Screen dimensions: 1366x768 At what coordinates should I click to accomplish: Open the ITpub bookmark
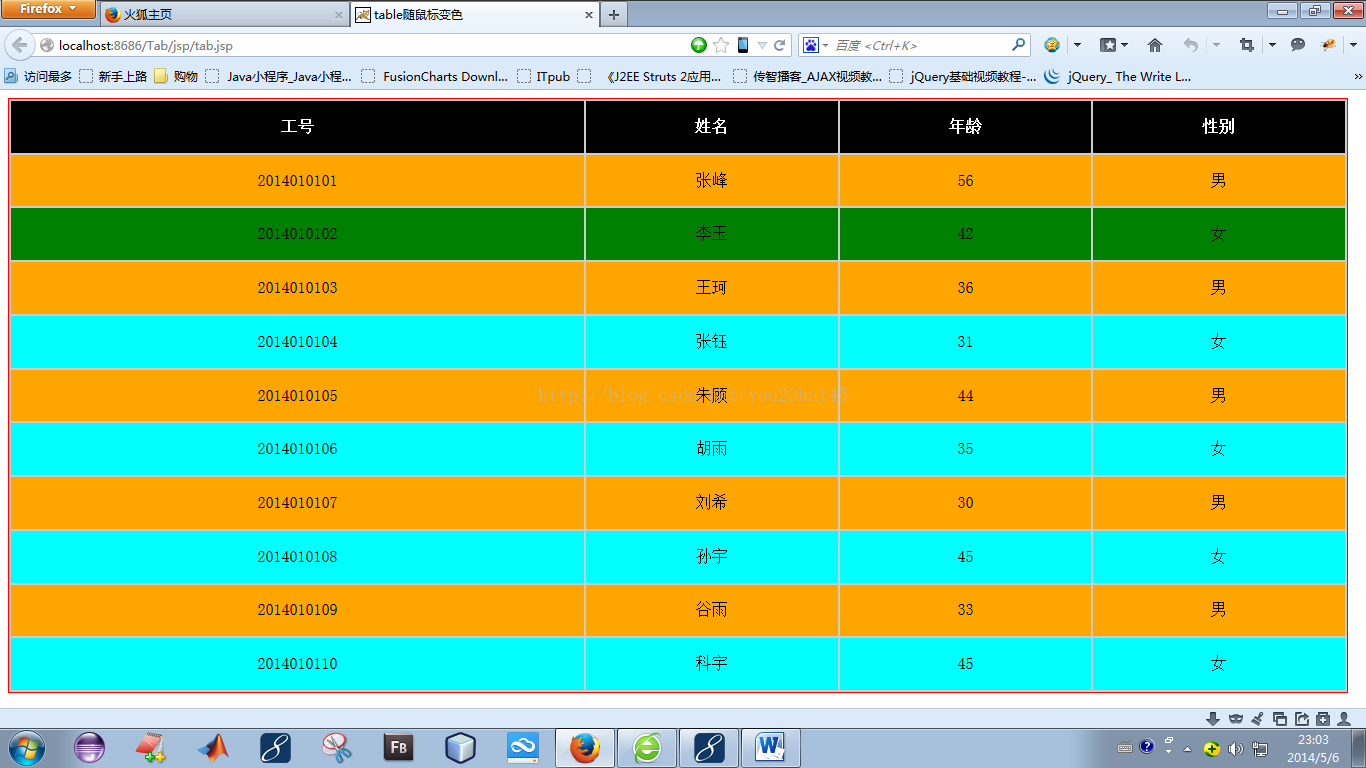pyautogui.click(x=544, y=76)
